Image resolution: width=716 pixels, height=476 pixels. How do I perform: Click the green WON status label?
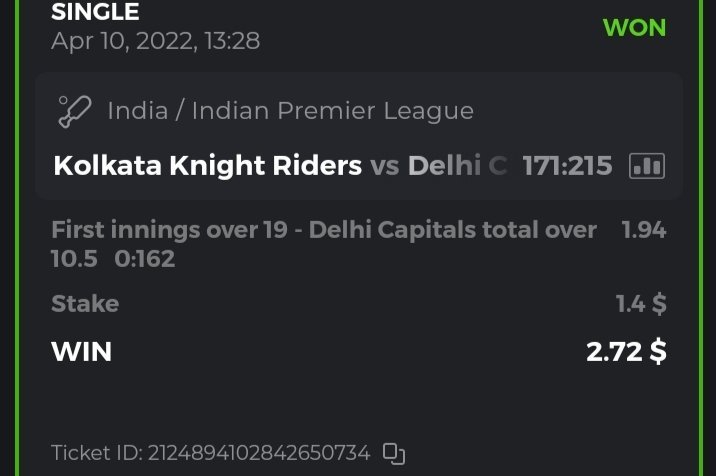634,27
